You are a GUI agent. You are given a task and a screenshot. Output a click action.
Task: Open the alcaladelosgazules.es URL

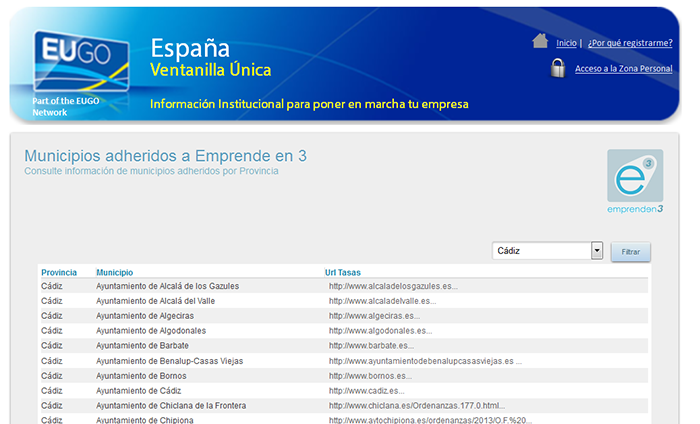pos(393,286)
